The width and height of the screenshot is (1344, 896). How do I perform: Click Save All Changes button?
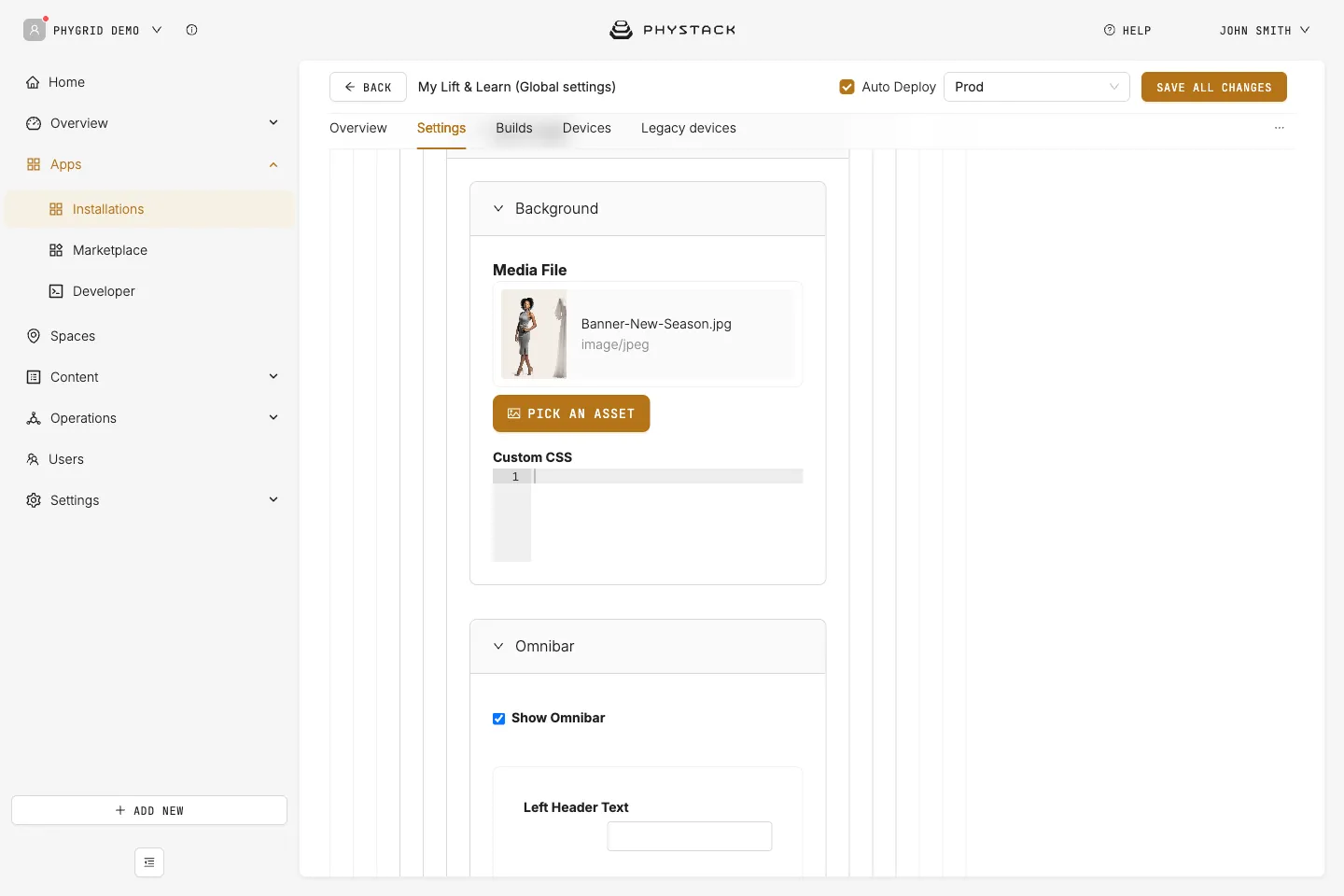1214,87
